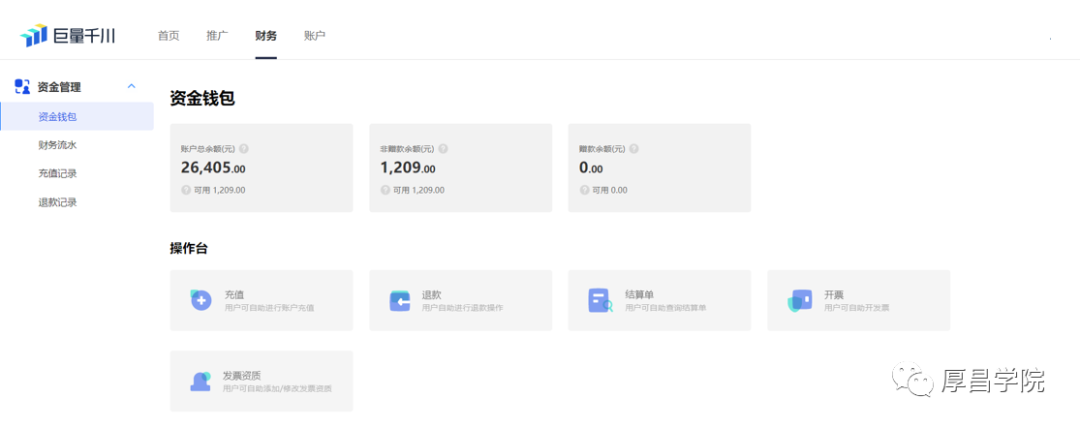Click question icon before 可用 0.00
This screenshot has height=428, width=1080.
[584, 190]
